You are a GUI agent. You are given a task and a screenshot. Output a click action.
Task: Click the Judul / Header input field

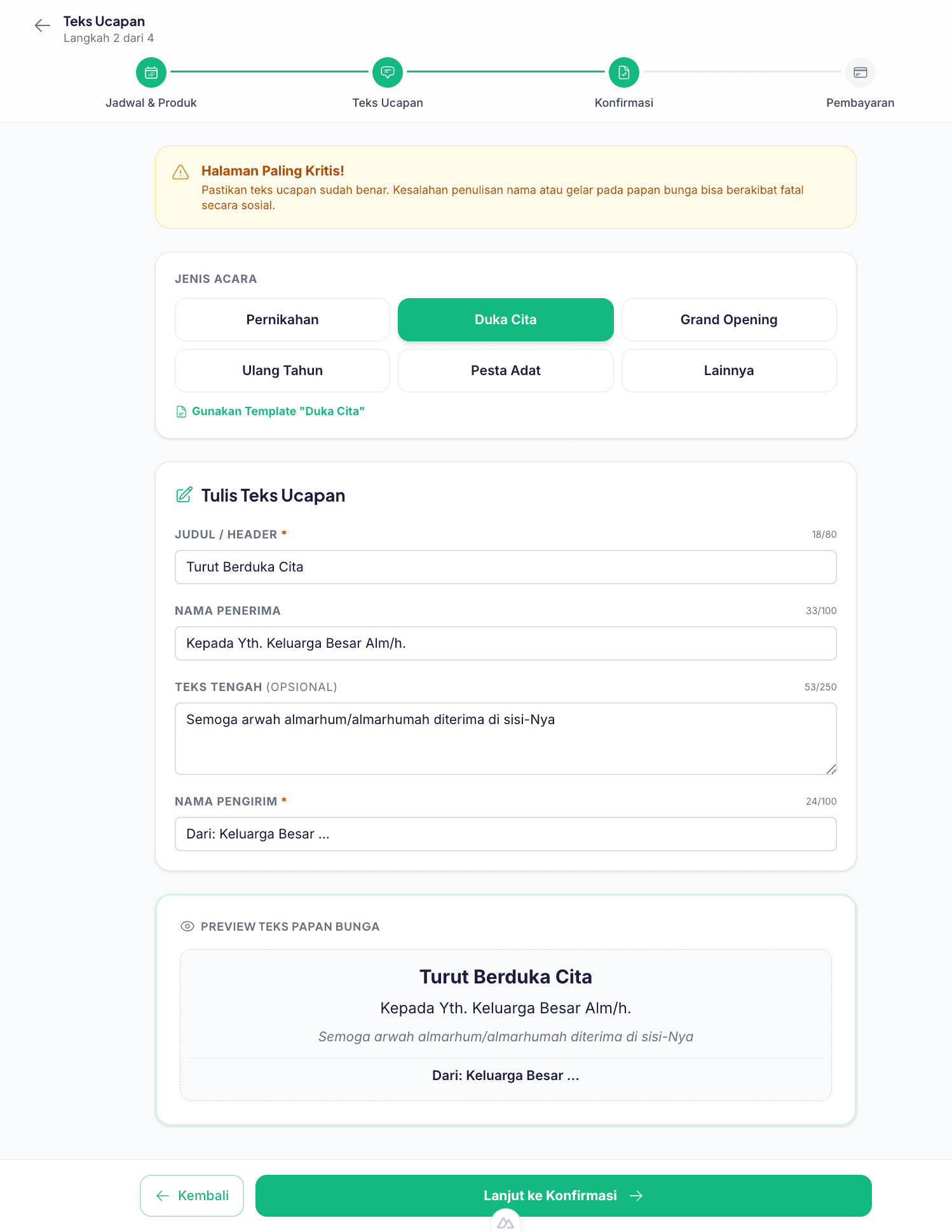pos(506,567)
